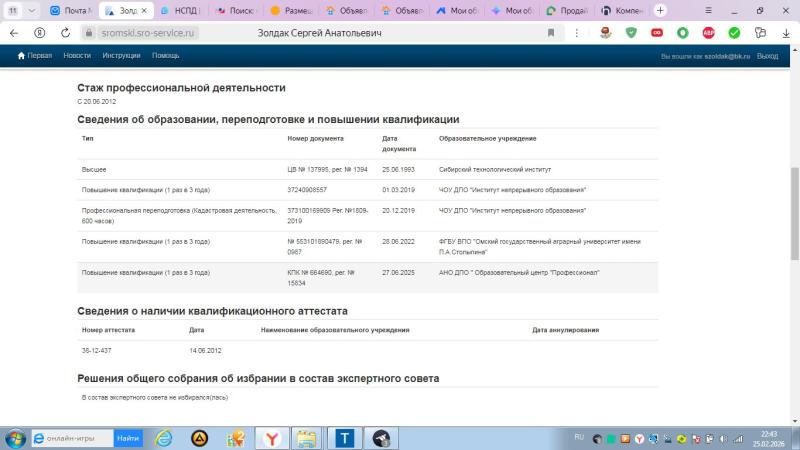The height and width of the screenshot is (450, 800).
Task: Open the Новости menu item
Action: click(x=77, y=56)
